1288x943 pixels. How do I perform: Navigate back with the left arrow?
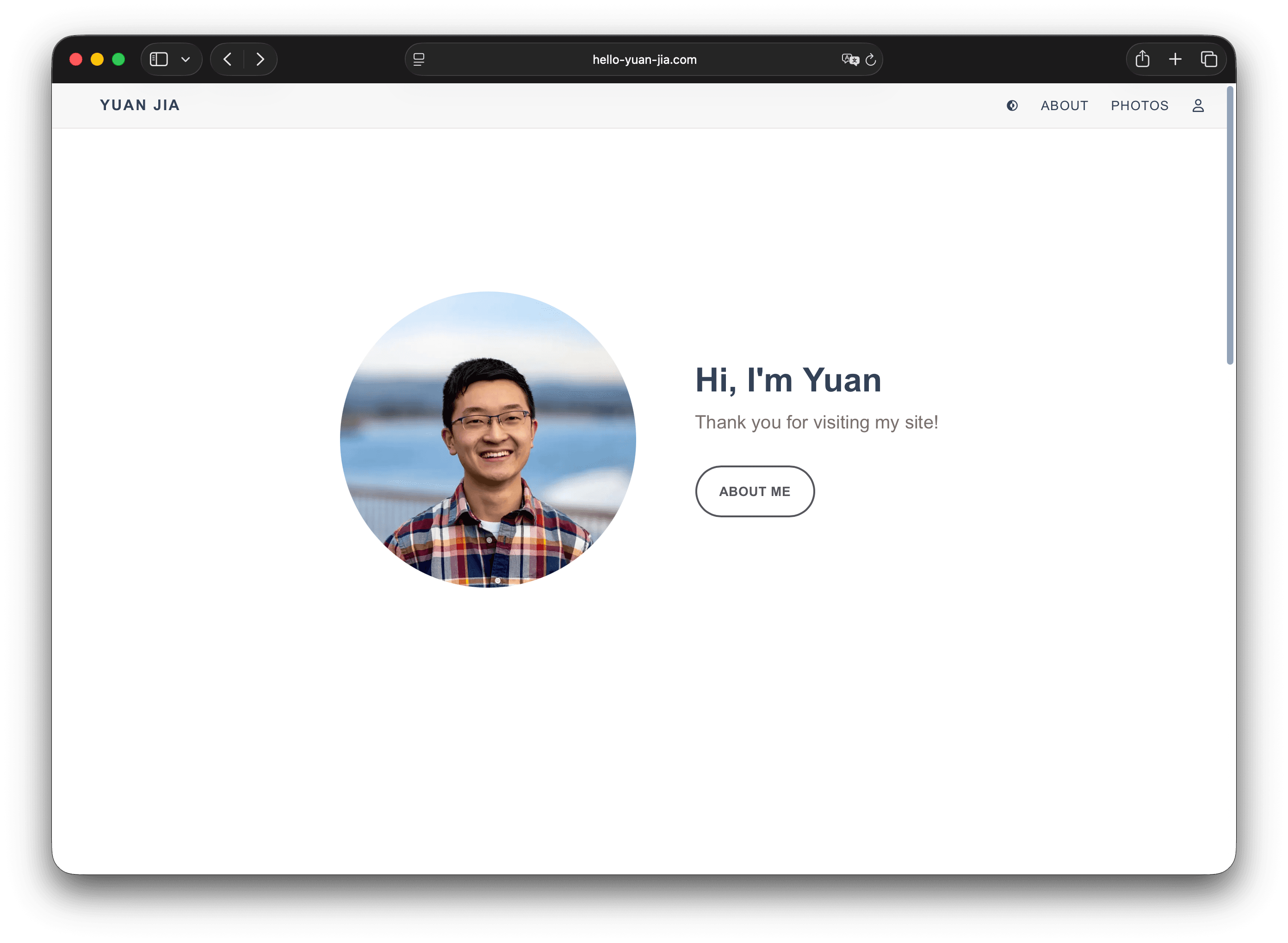(227, 59)
